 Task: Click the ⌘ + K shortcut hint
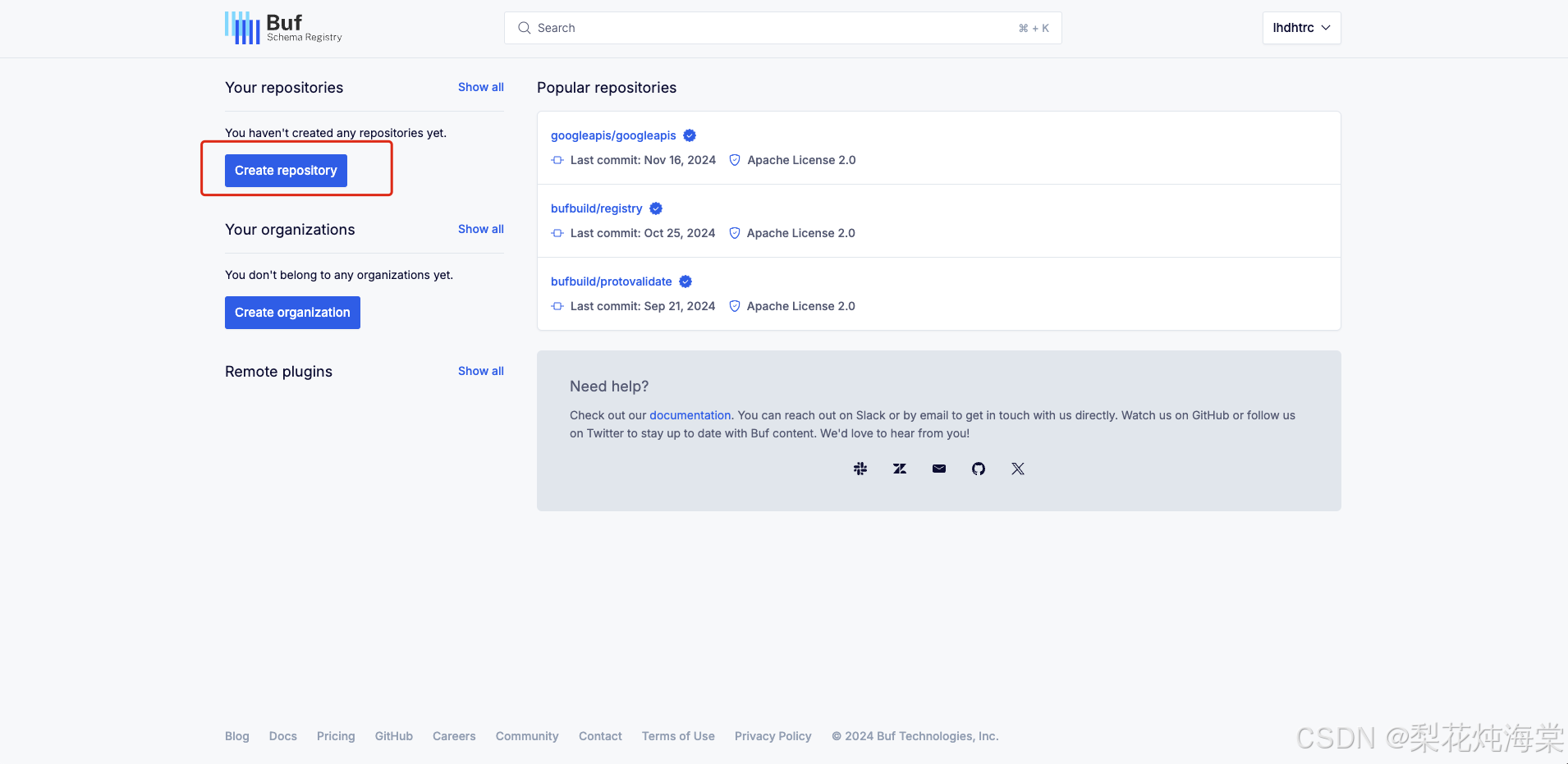coord(1034,28)
